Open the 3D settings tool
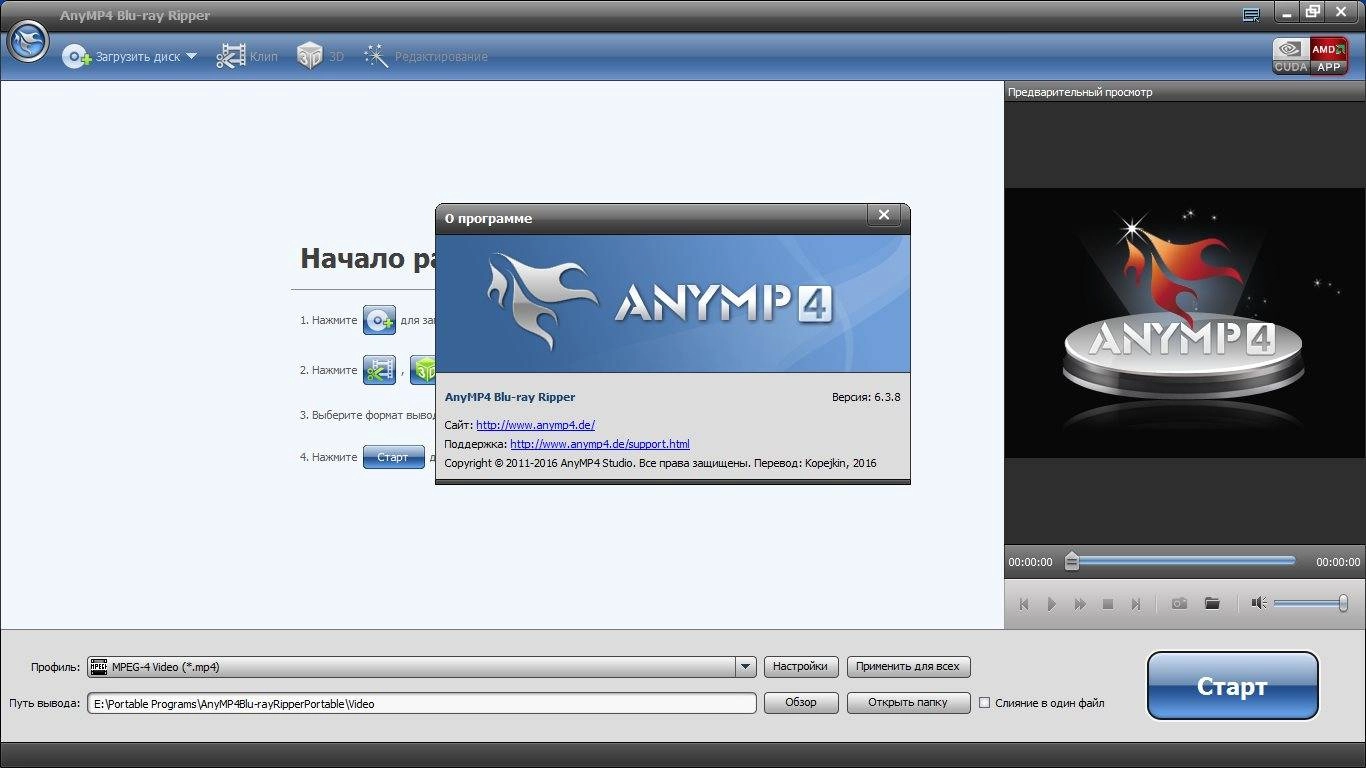This screenshot has width=1366, height=768. [320, 57]
